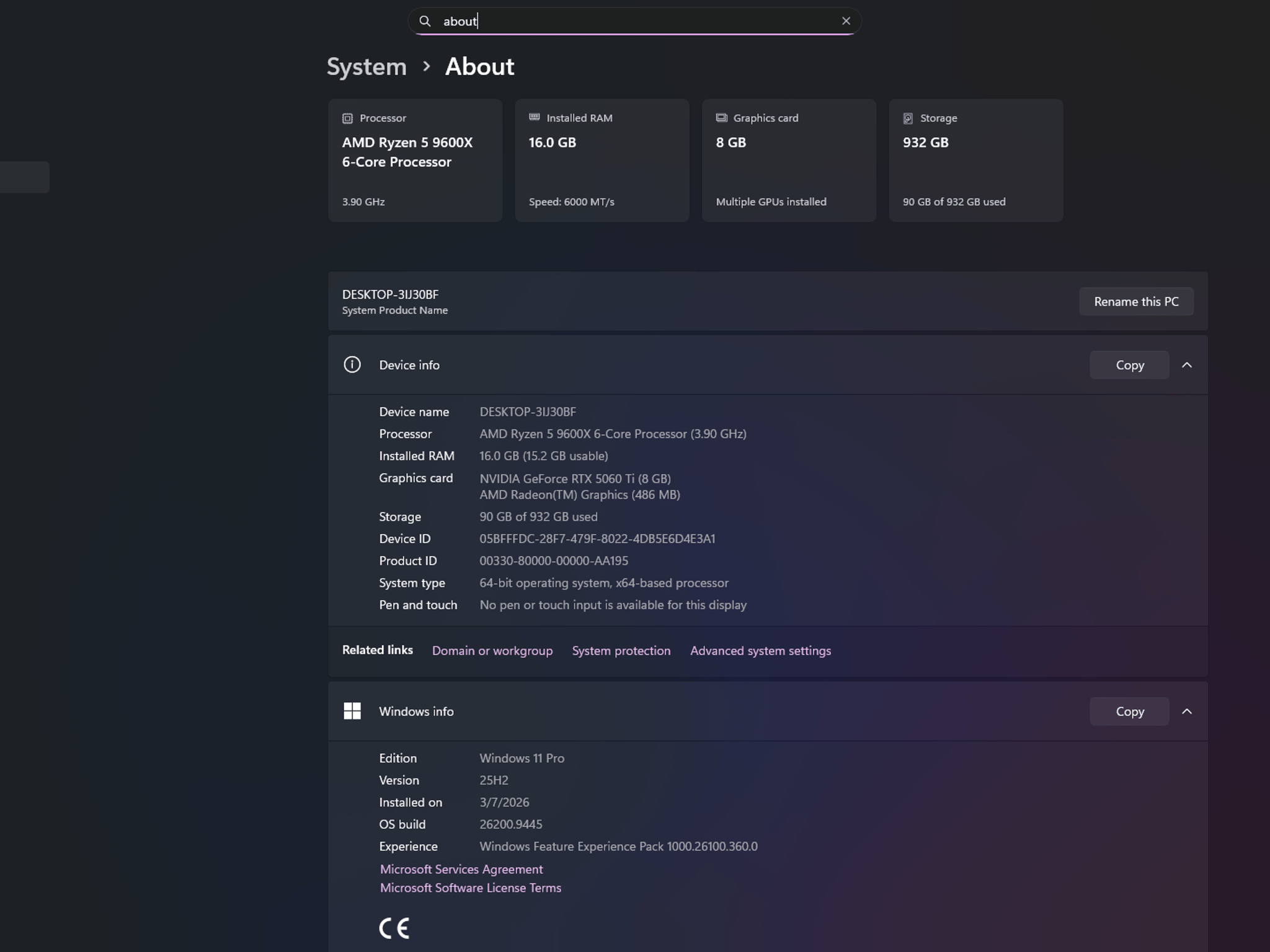Image resolution: width=1270 pixels, height=952 pixels.
Task: Click the 'No pen or touch input is available for this display' text
Action: point(613,605)
